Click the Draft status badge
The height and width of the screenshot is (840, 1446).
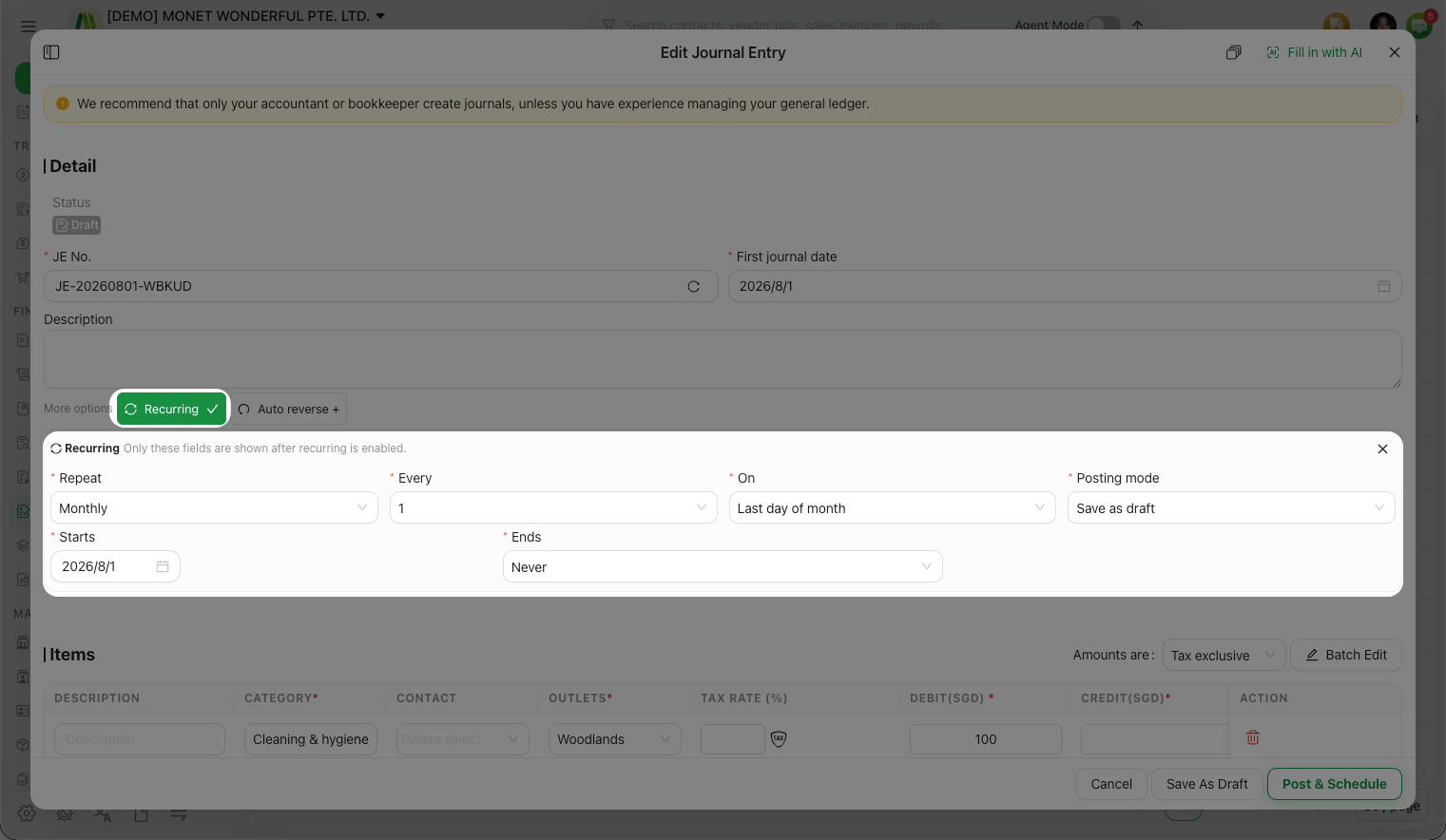[x=76, y=225]
